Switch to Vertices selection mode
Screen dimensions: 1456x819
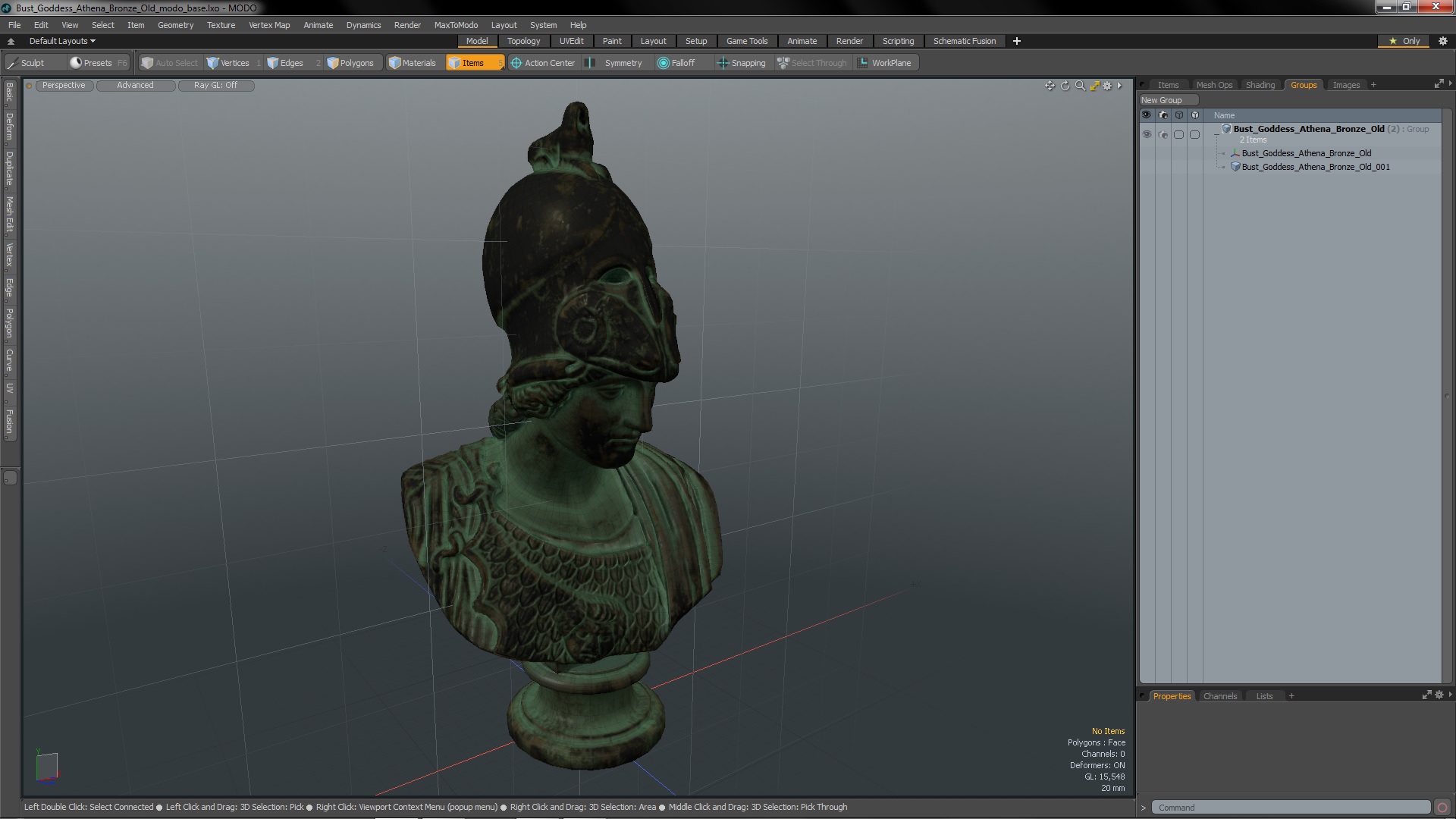234,63
